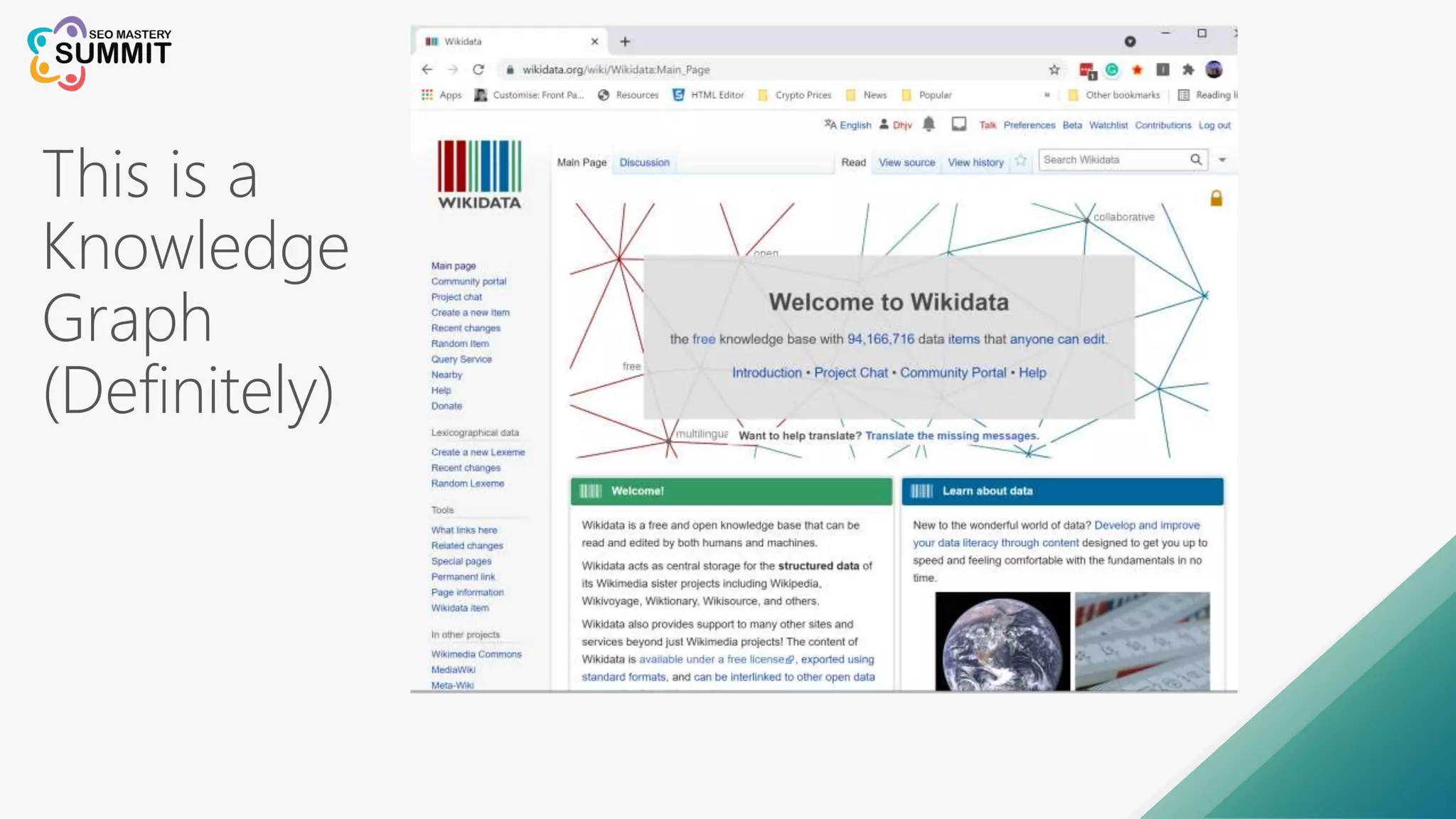Open the notifications bell icon
This screenshot has height=819, width=1456.
(928, 124)
